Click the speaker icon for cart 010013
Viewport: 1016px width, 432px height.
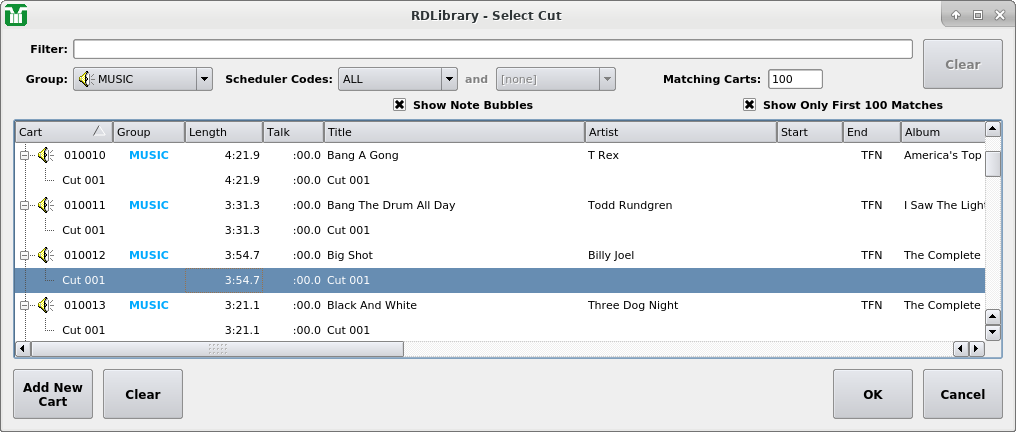(x=45, y=305)
